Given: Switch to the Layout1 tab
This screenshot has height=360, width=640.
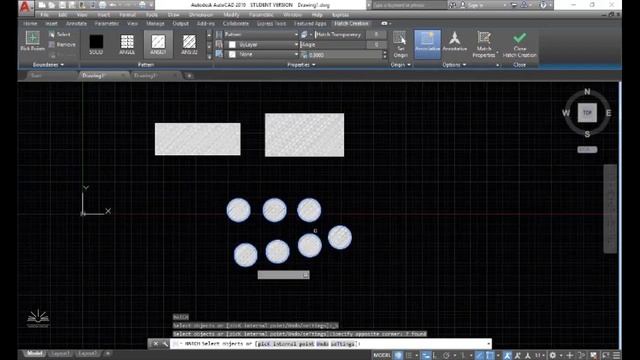Looking at the screenshot, I should pos(60,353).
